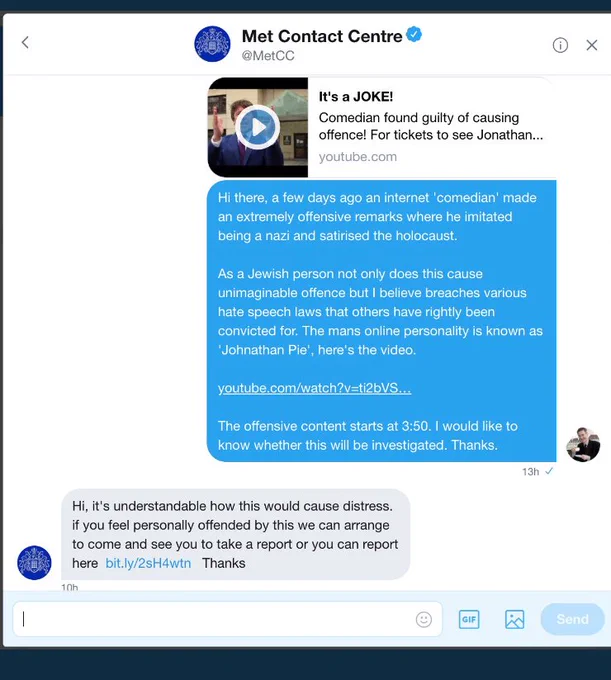Open the 'It's a JOKE!' link card title
The width and height of the screenshot is (611, 680).
coord(356,97)
